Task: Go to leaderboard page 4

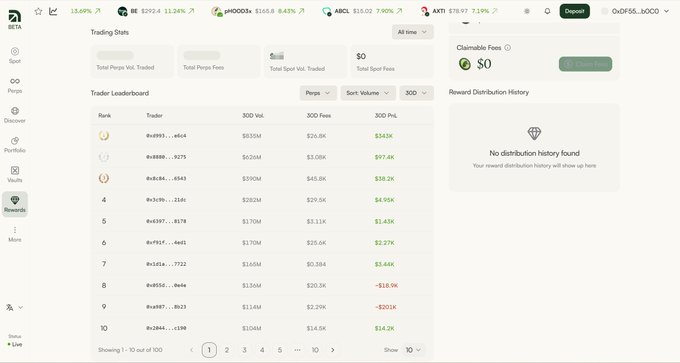Action: (x=262, y=350)
